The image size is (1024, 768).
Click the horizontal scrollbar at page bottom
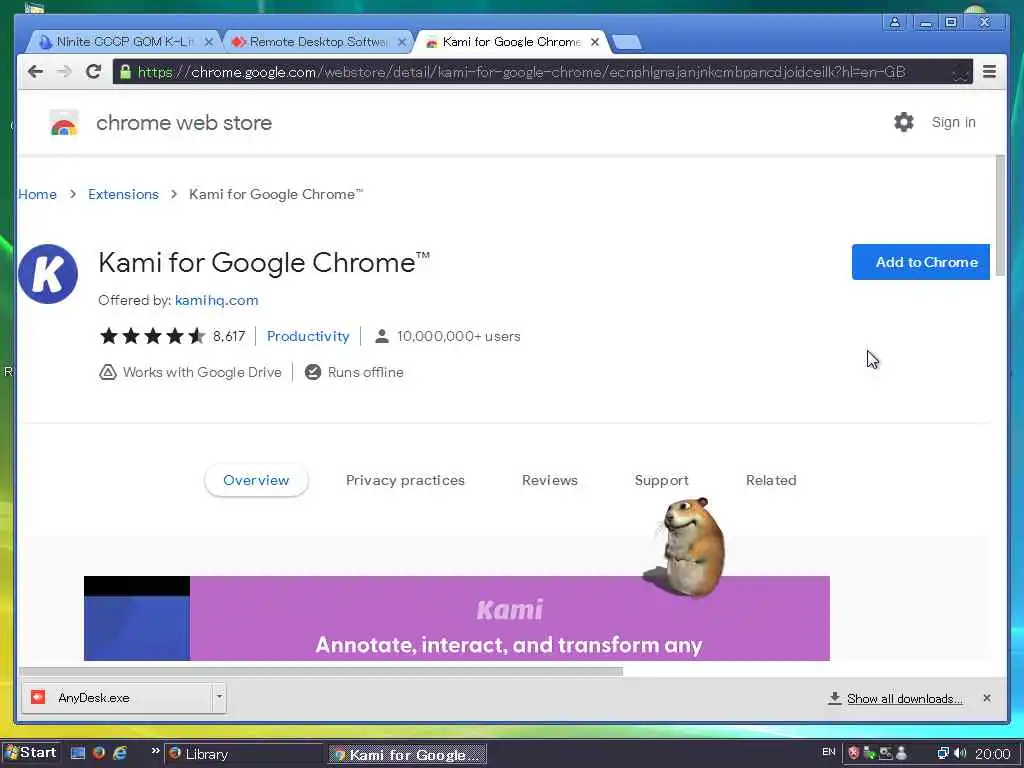[x=321, y=671]
